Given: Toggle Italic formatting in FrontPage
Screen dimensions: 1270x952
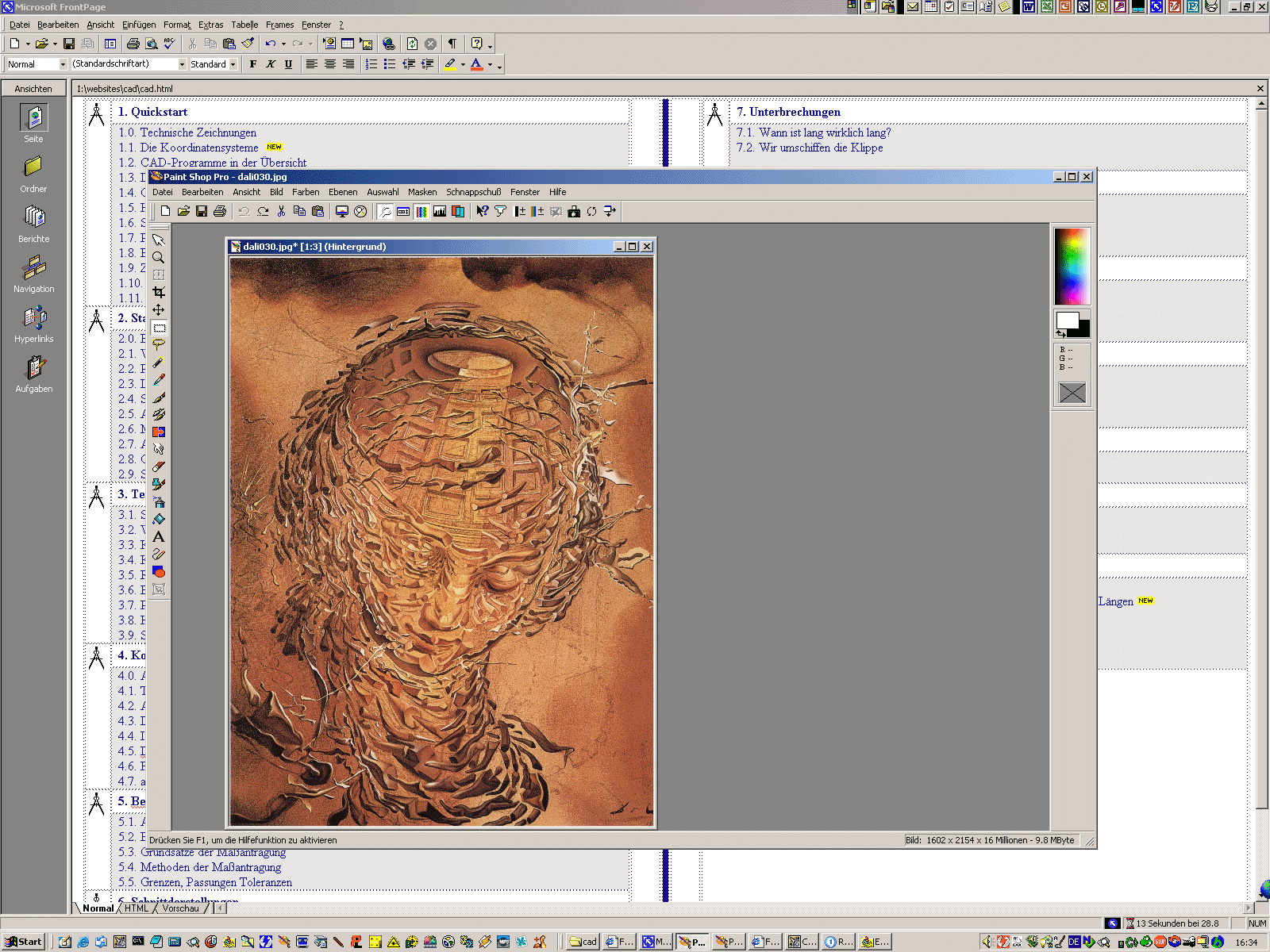Looking at the screenshot, I should coord(271,64).
